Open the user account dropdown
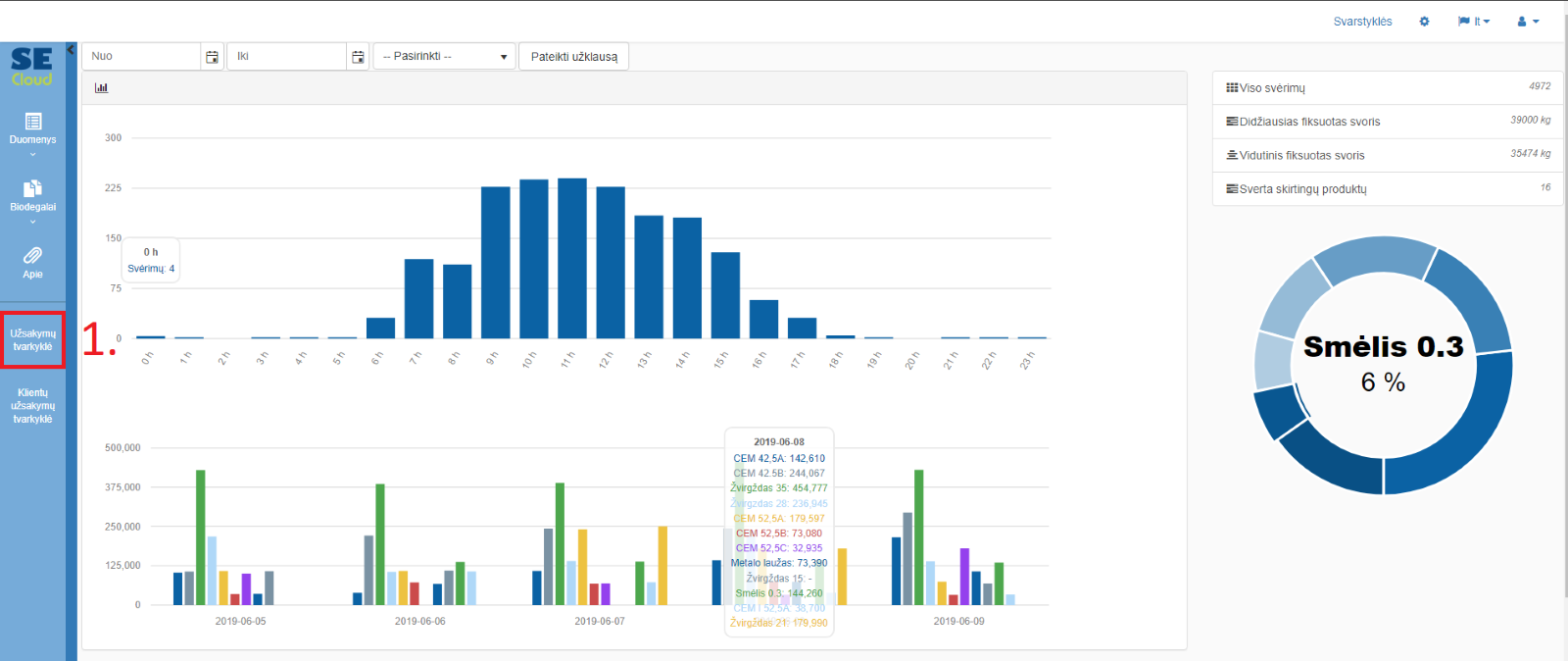Viewport: 1568px width, 661px height. click(1528, 22)
